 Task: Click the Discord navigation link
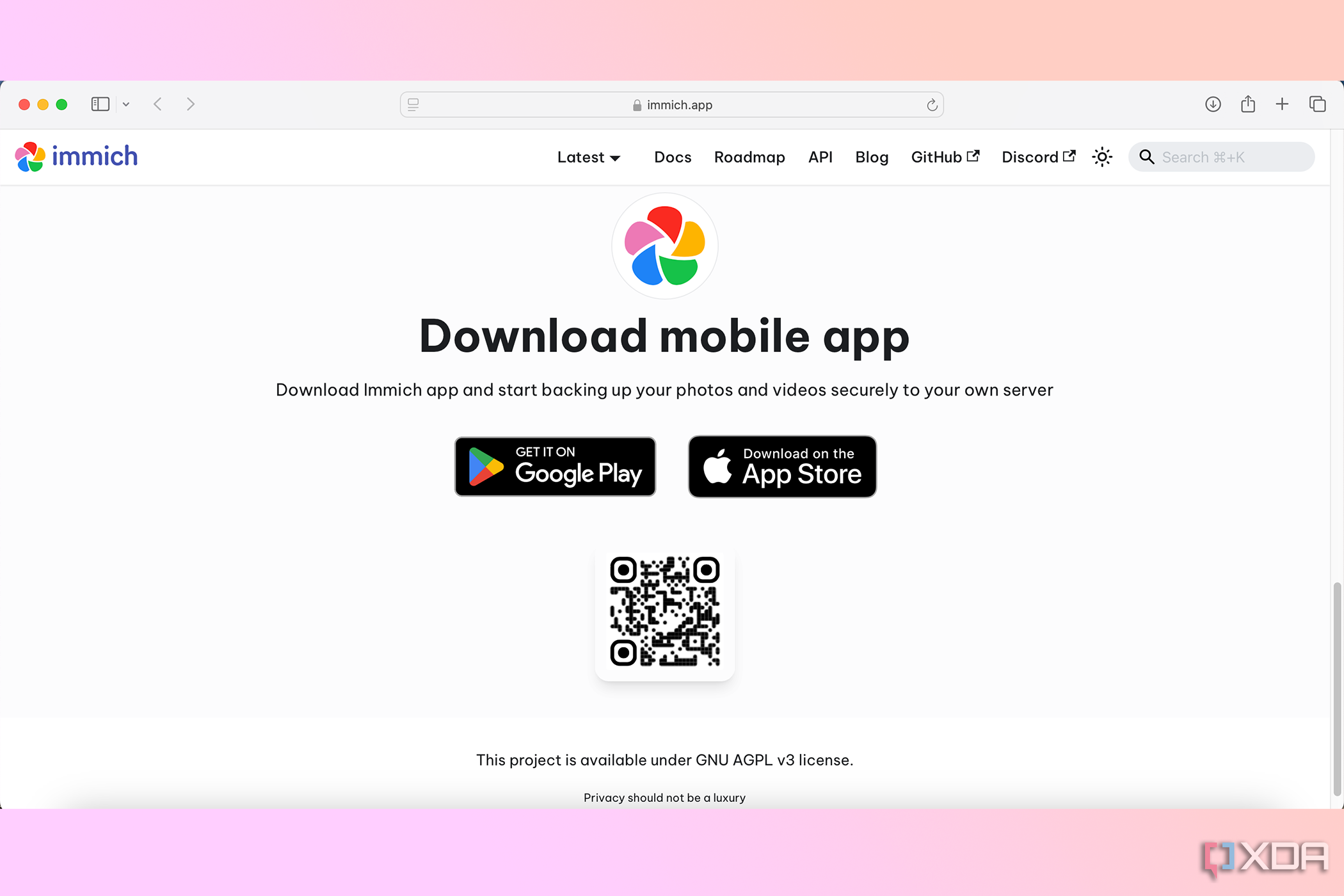click(x=1037, y=157)
